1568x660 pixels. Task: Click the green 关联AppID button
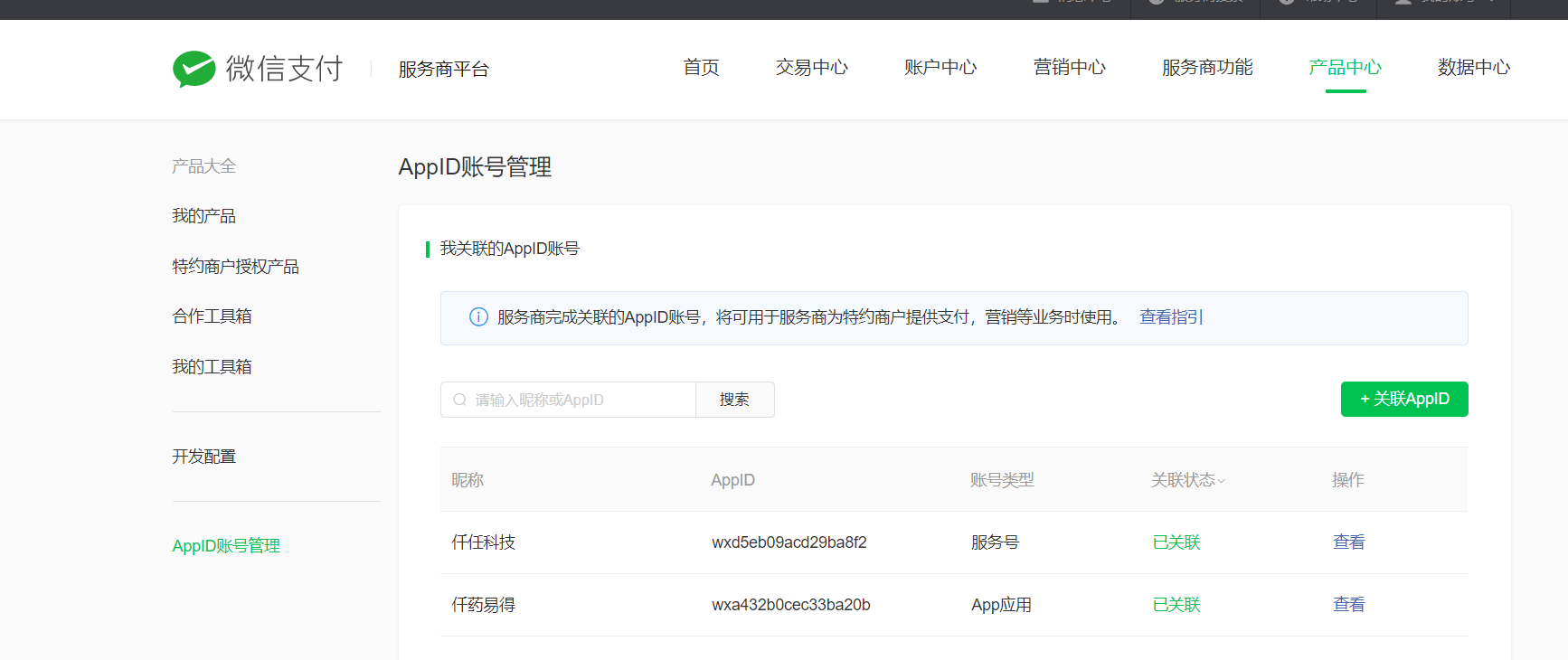(1404, 399)
